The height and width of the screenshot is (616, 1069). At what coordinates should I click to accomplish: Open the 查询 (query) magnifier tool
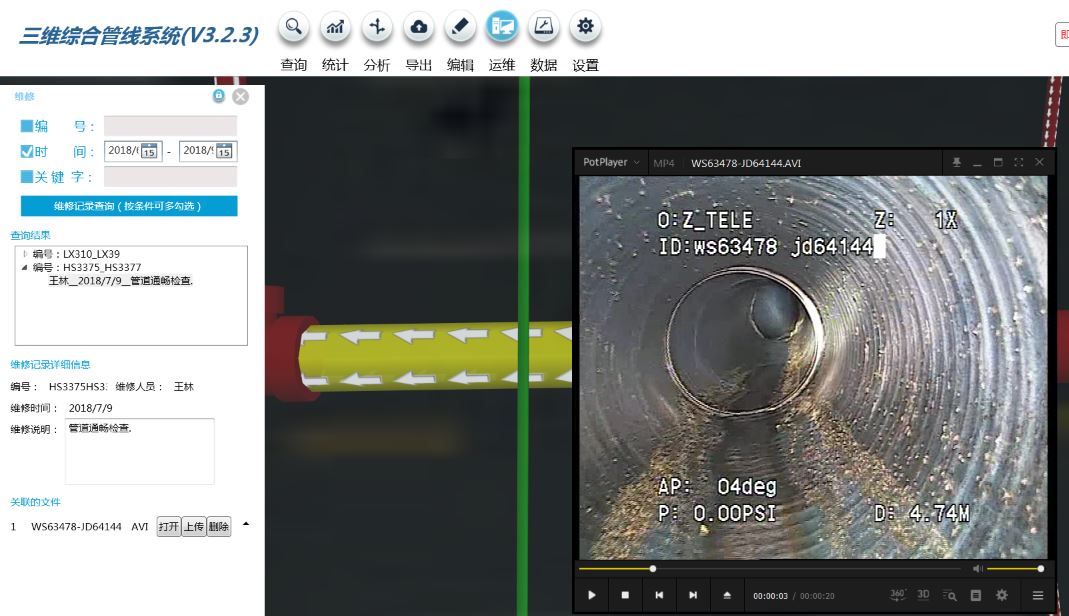click(294, 27)
